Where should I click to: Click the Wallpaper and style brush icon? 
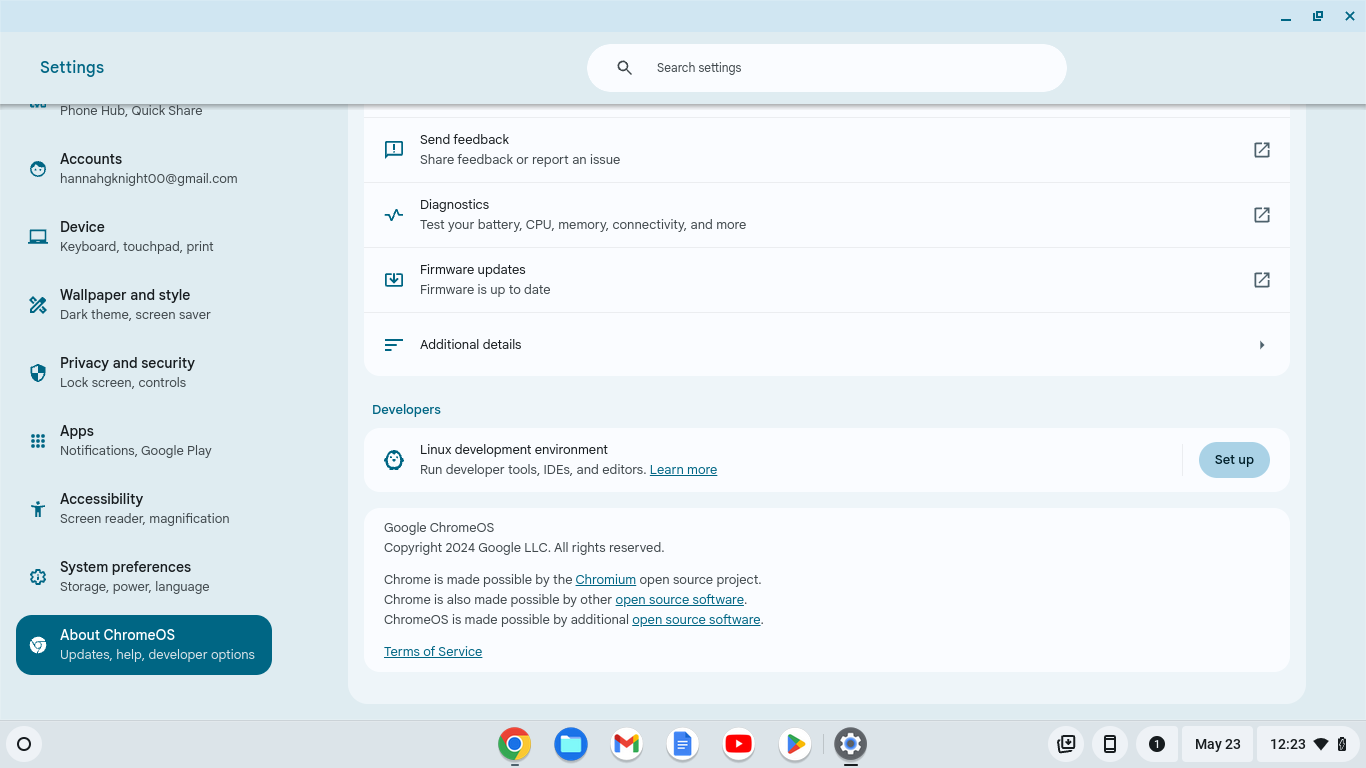(x=38, y=305)
